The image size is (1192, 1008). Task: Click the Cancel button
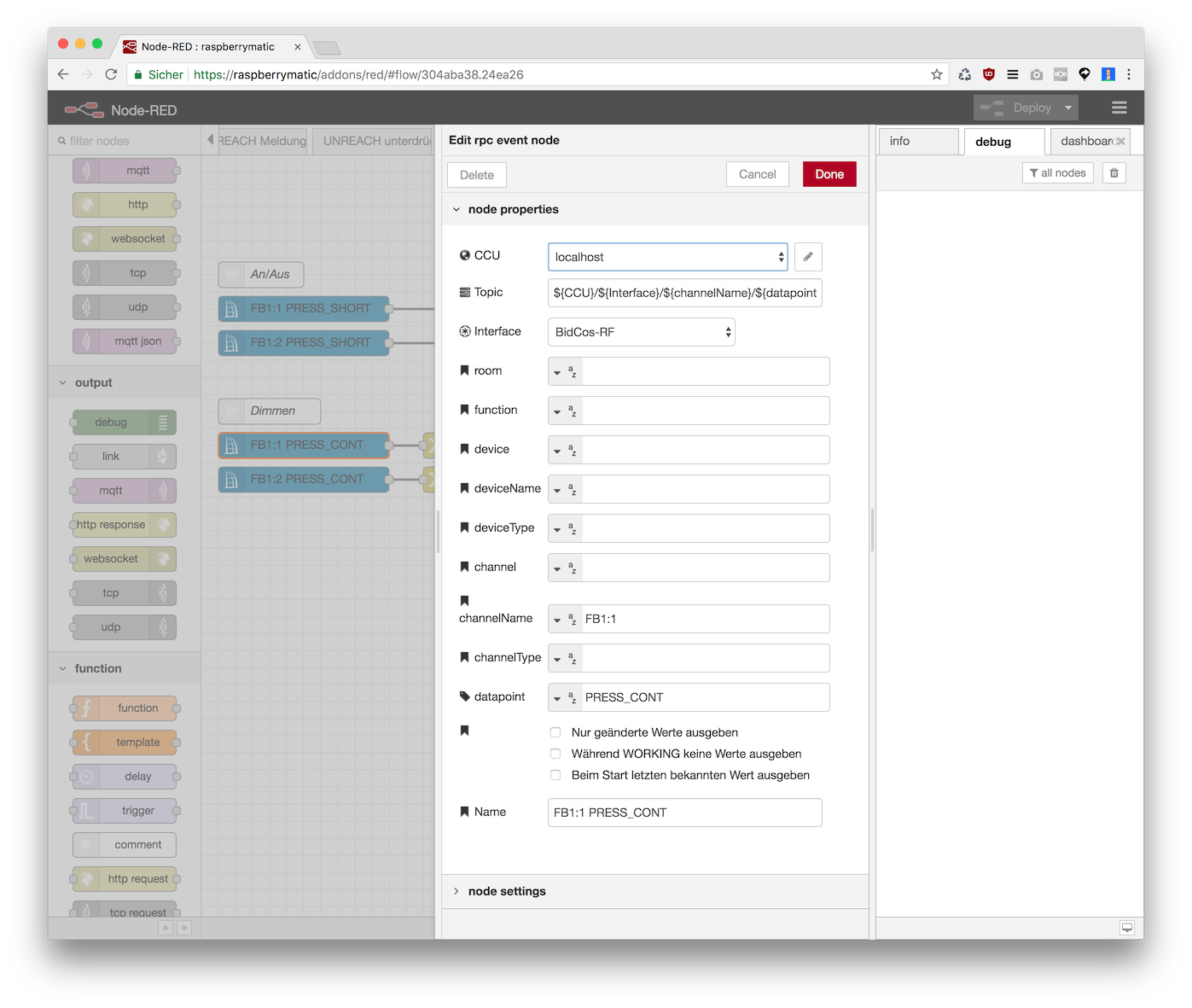757,174
